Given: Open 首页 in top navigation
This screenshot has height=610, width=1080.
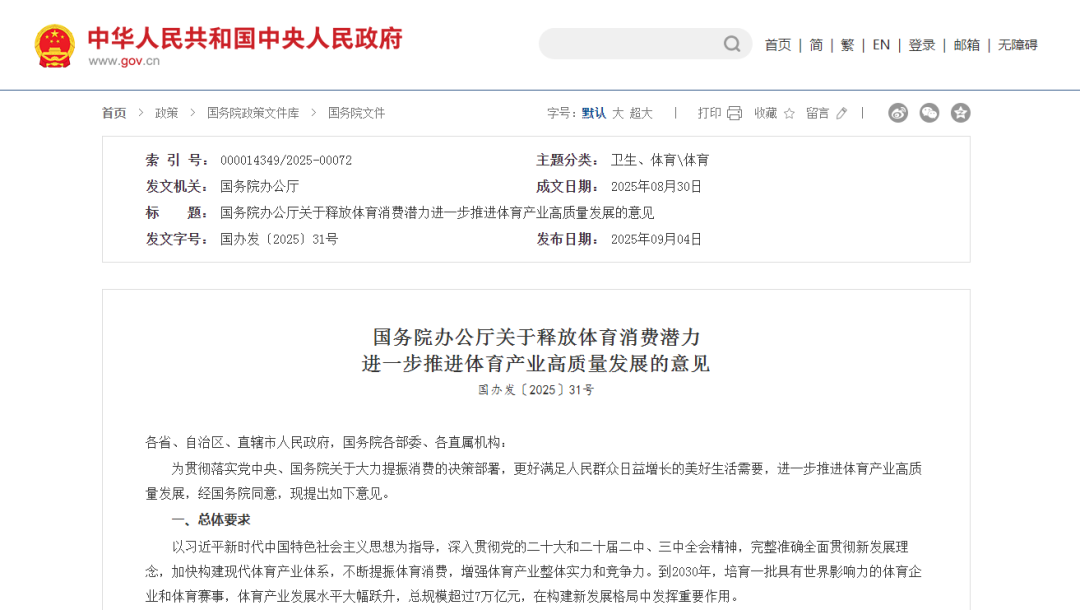Looking at the screenshot, I should click(x=778, y=45).
